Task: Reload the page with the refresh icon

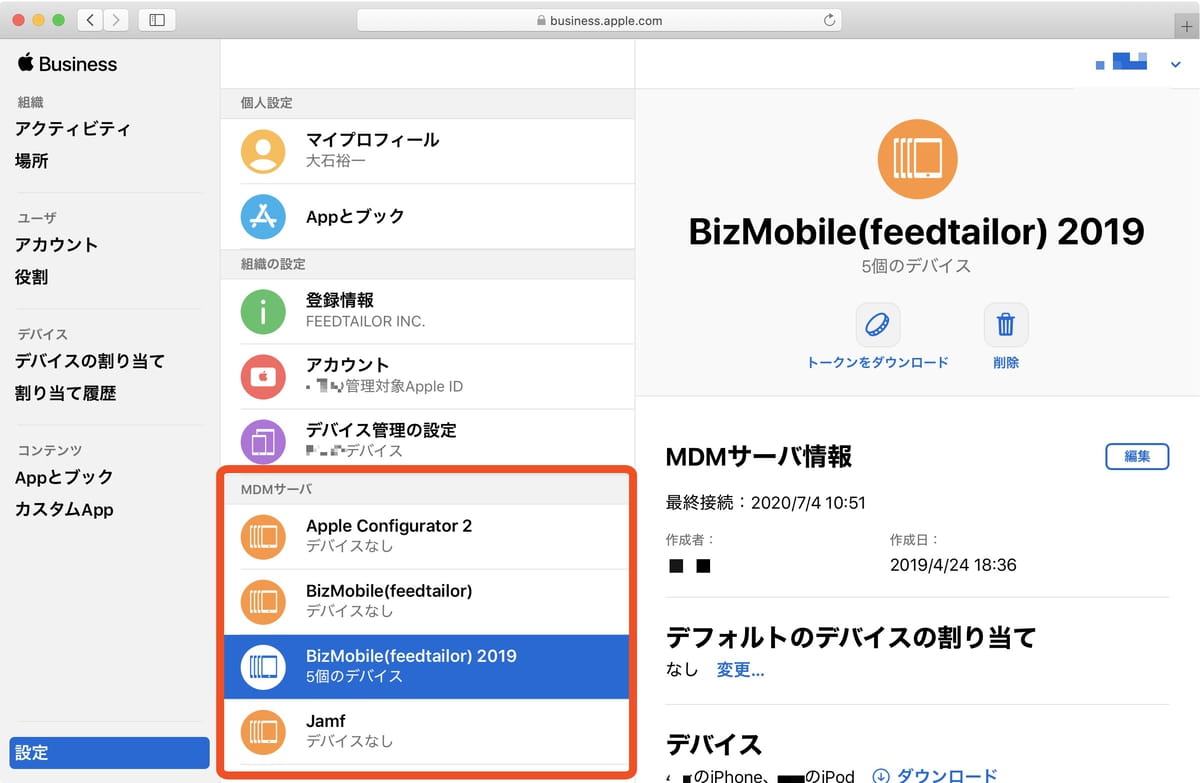Action: coord(829,20)
